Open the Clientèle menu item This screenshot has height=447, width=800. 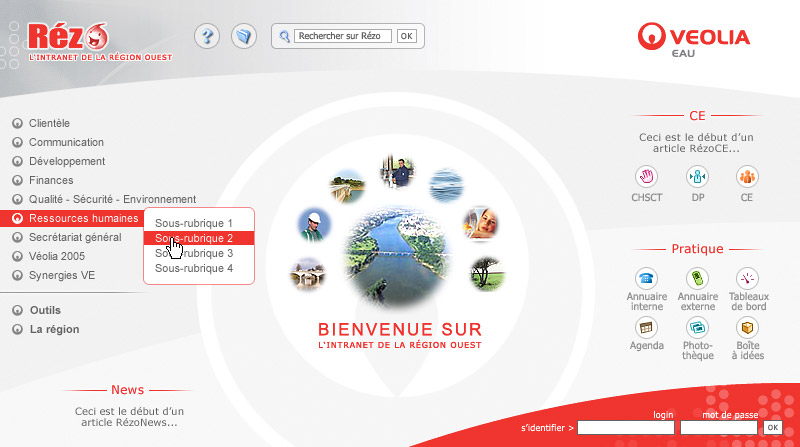pos(49,123)
